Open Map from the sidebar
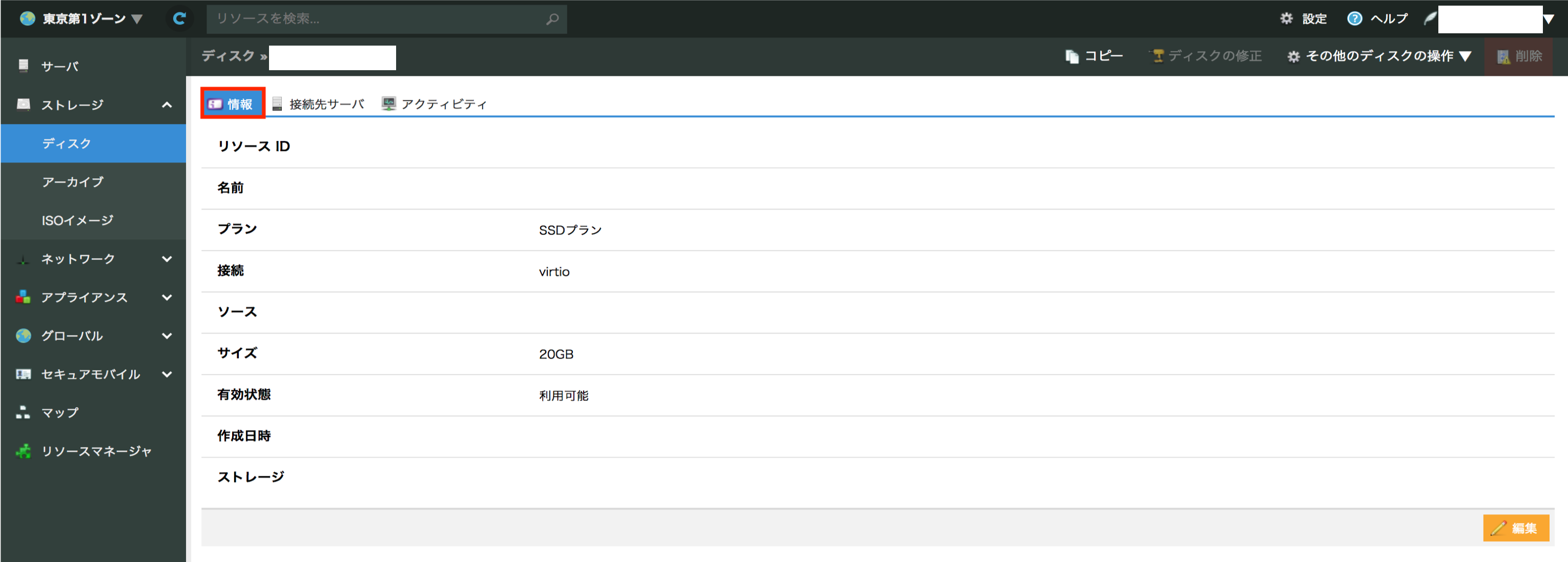Screen dimensions: 1568x562 (59, 413)
